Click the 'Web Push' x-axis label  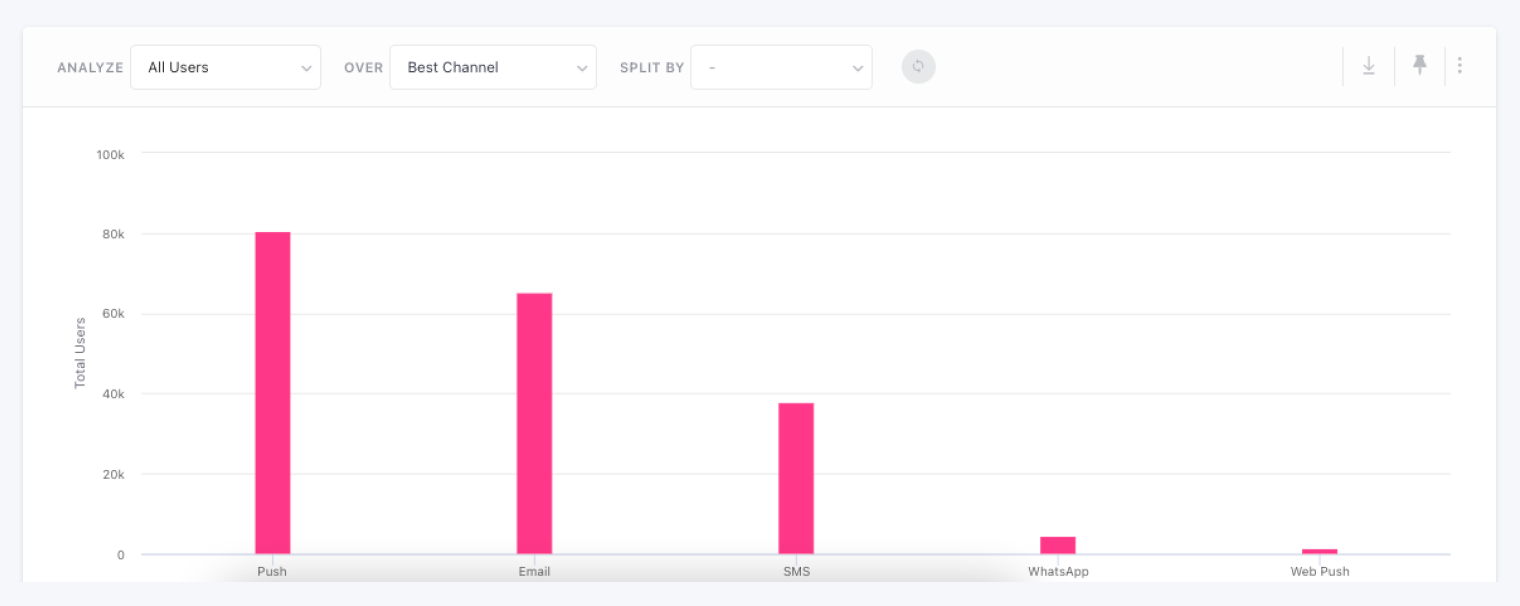pos(1319,572)
